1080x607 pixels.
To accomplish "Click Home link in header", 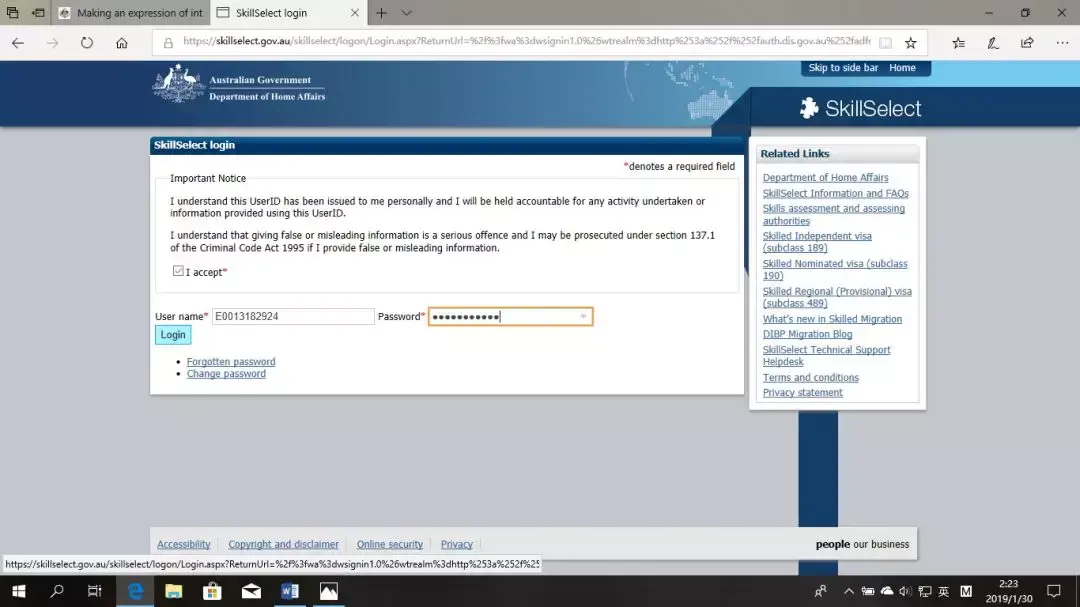I will coord(902,68).
